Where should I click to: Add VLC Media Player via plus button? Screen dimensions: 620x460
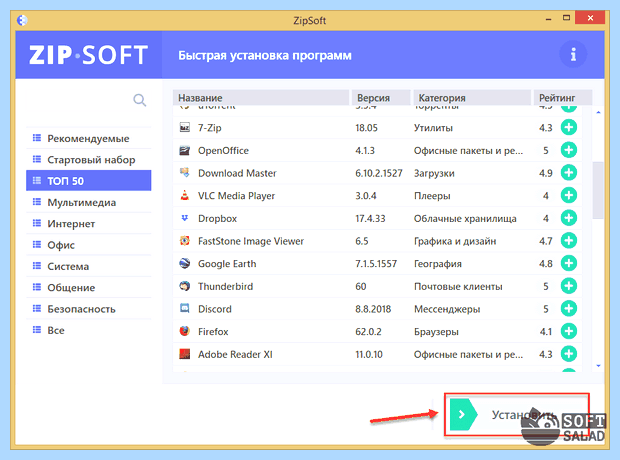tap(569, 195)
